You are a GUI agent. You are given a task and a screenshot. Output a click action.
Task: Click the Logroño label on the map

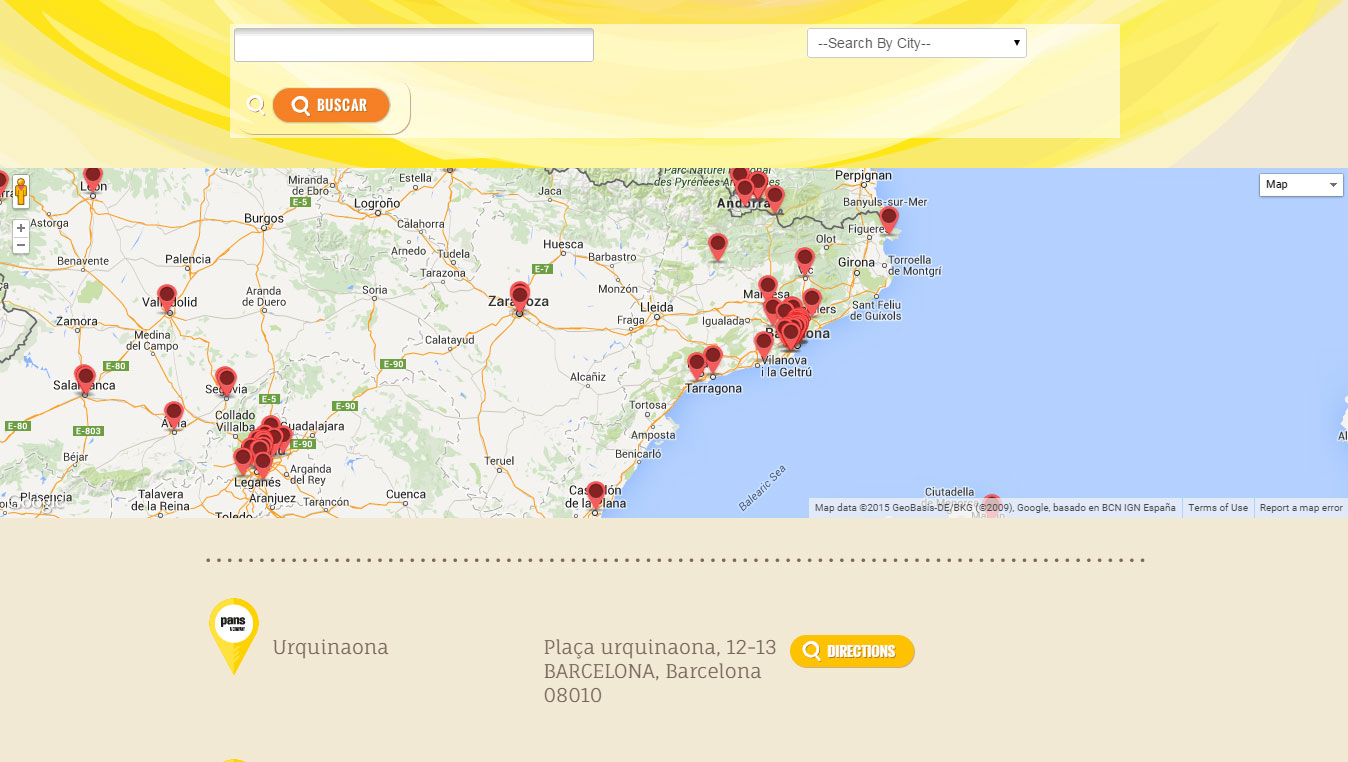point(377,202)
